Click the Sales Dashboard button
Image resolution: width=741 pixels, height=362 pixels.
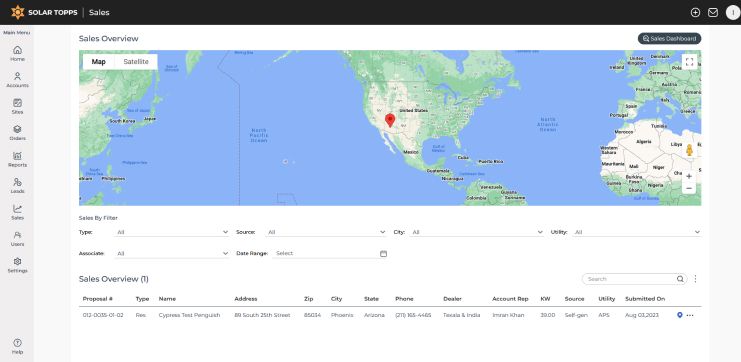tap(669, 39)
